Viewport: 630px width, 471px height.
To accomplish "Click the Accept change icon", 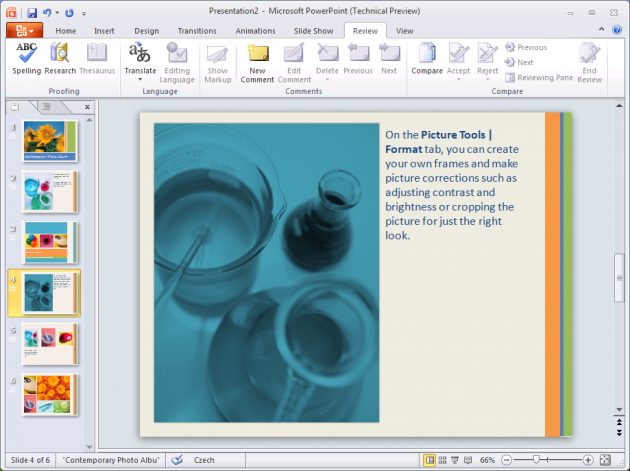I will [x=458, y=53].
